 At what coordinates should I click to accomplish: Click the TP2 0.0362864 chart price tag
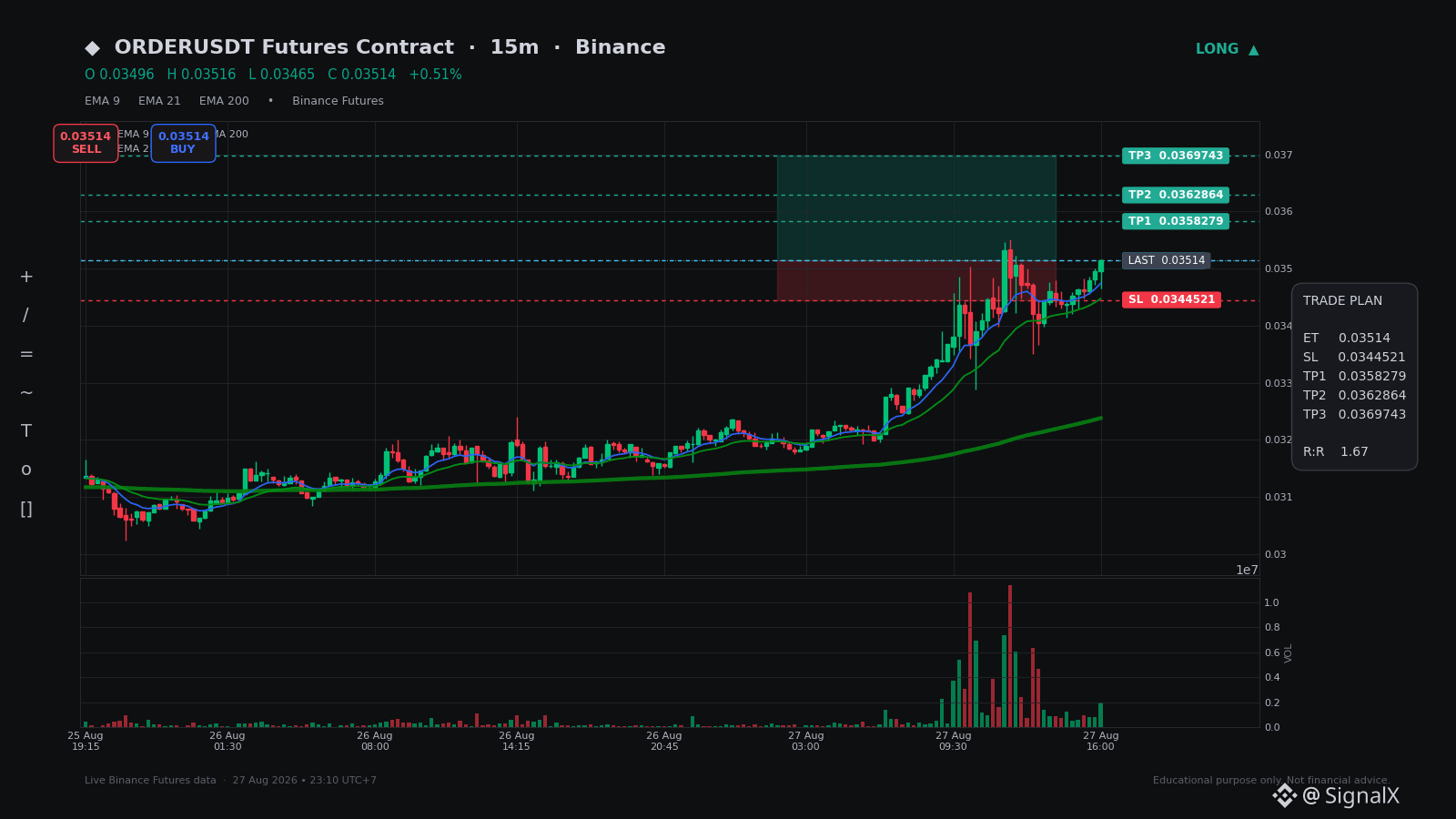[1176, 195]
